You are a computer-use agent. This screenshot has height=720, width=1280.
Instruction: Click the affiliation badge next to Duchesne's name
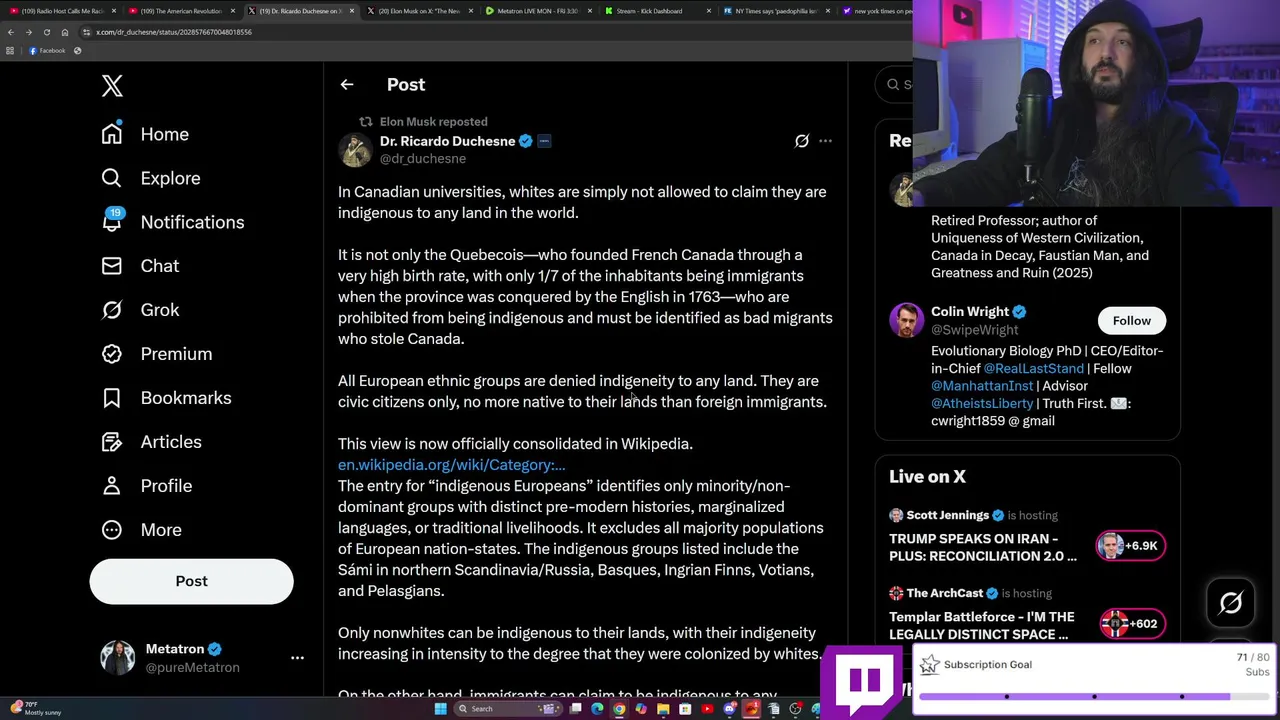click(544, 141)
